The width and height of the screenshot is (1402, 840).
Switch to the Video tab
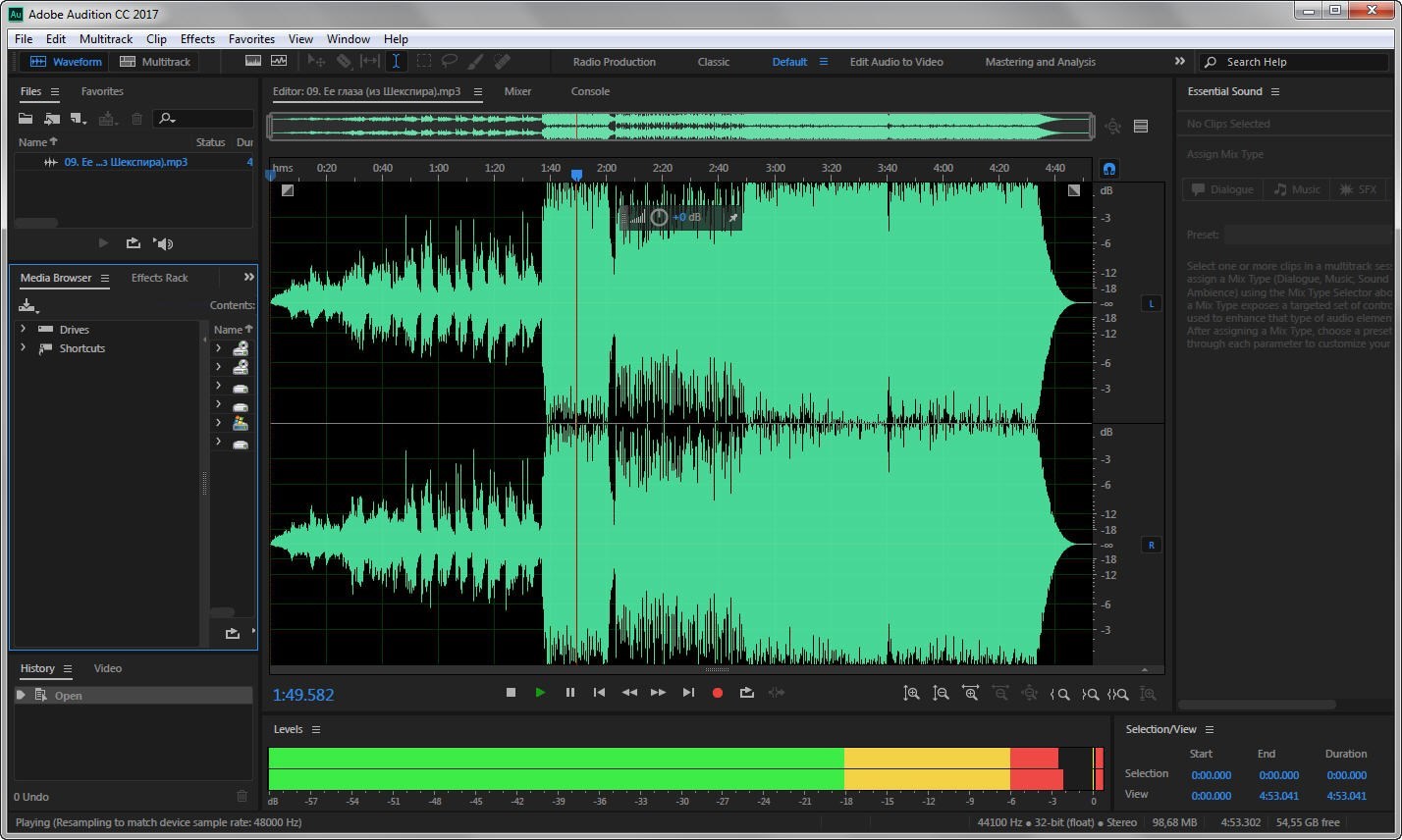[108, 668]
